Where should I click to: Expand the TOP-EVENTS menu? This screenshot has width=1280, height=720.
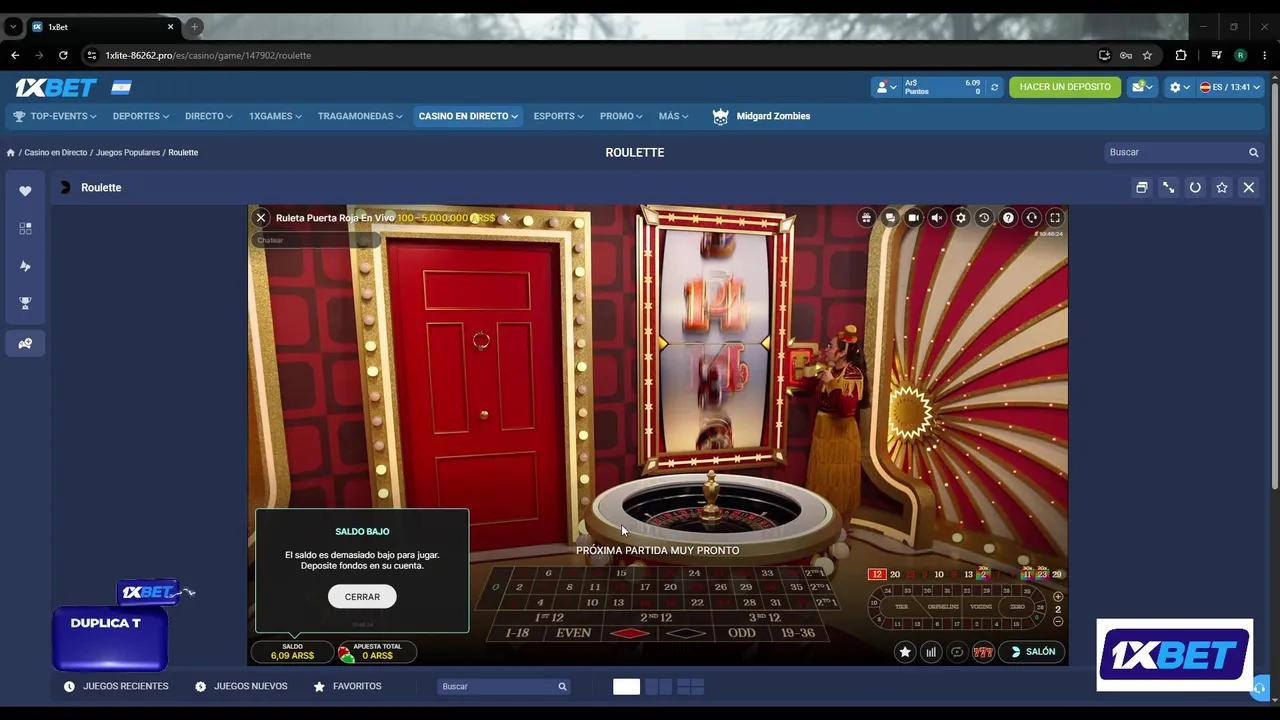[55, 116]
